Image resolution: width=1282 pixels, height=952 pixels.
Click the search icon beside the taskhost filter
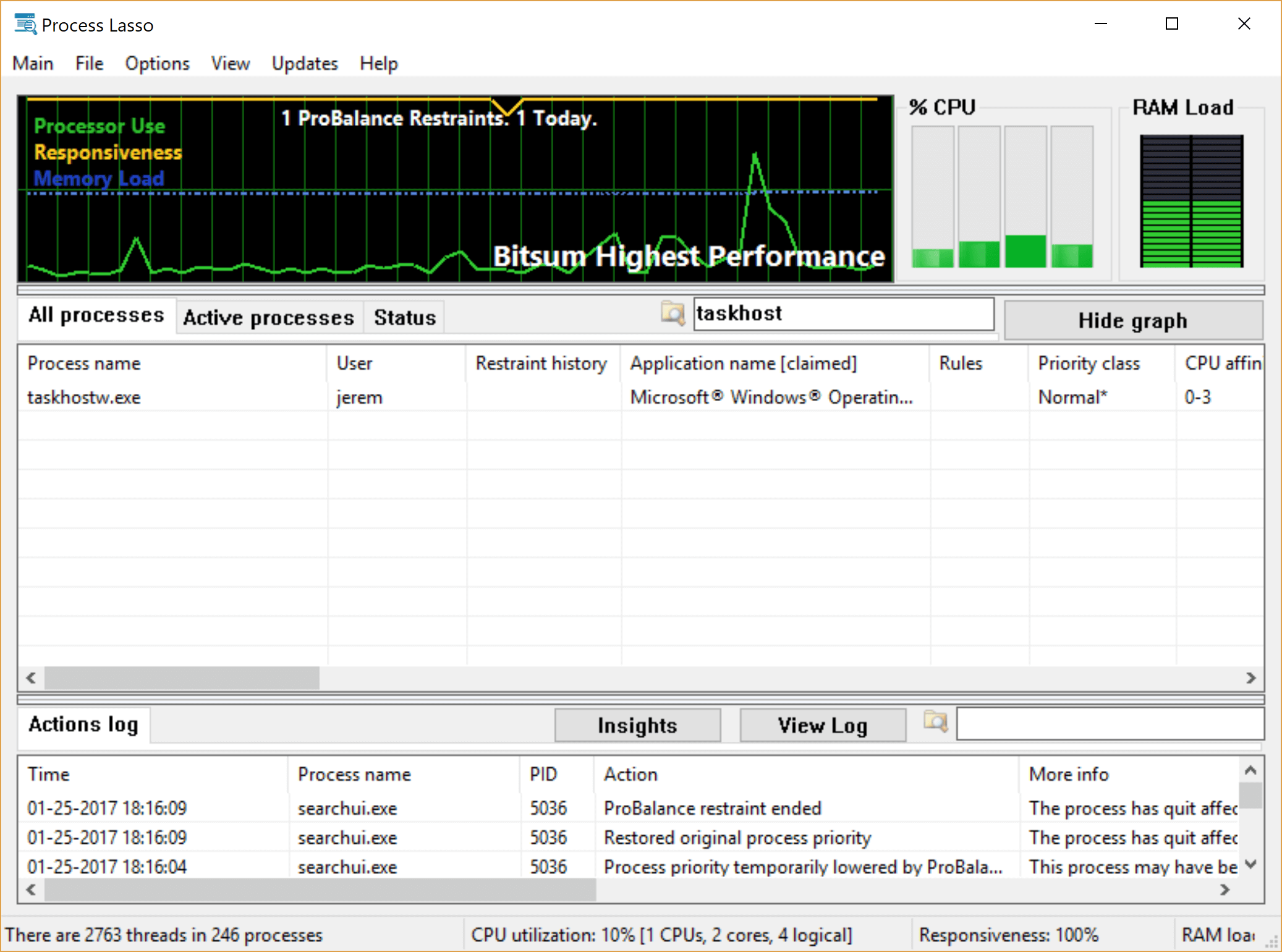(673, 313)
